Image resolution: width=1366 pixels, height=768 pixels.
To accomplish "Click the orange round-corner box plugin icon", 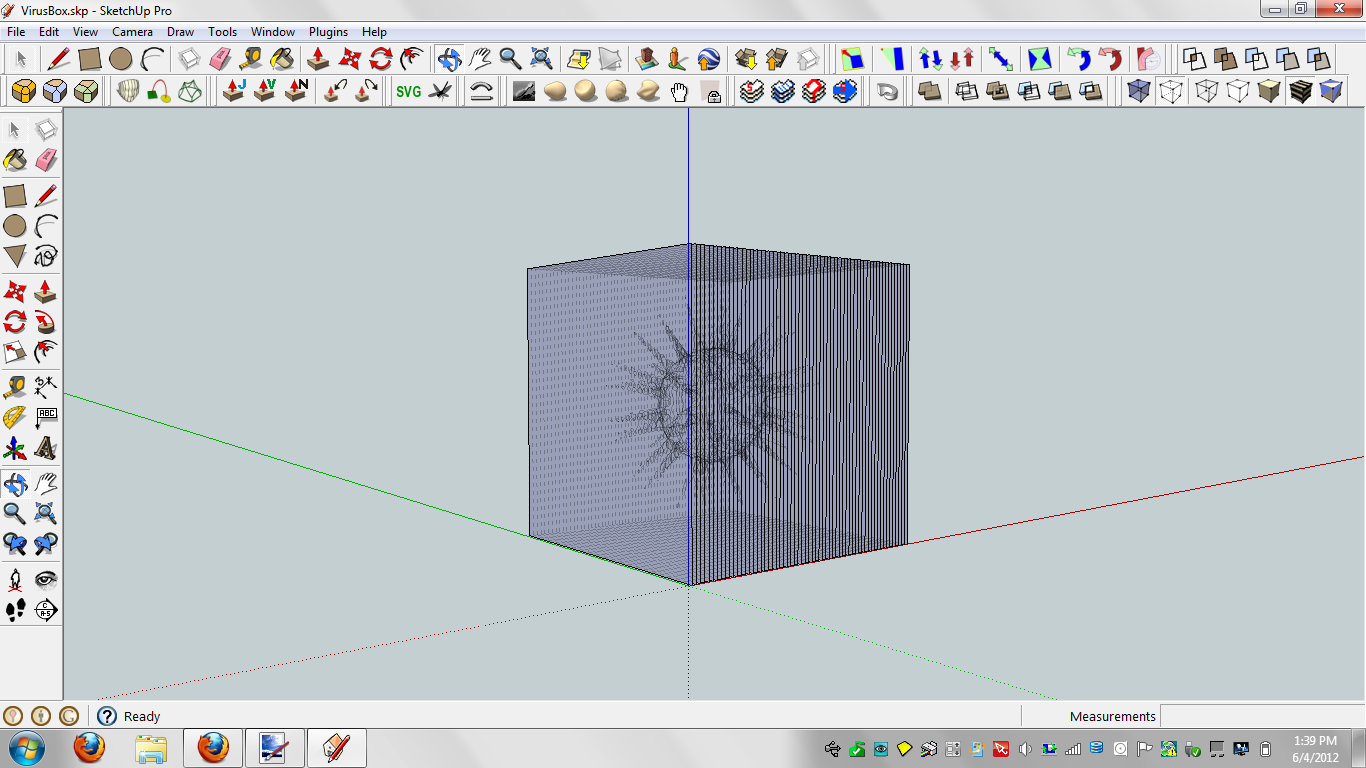I will tap(23, 92).
